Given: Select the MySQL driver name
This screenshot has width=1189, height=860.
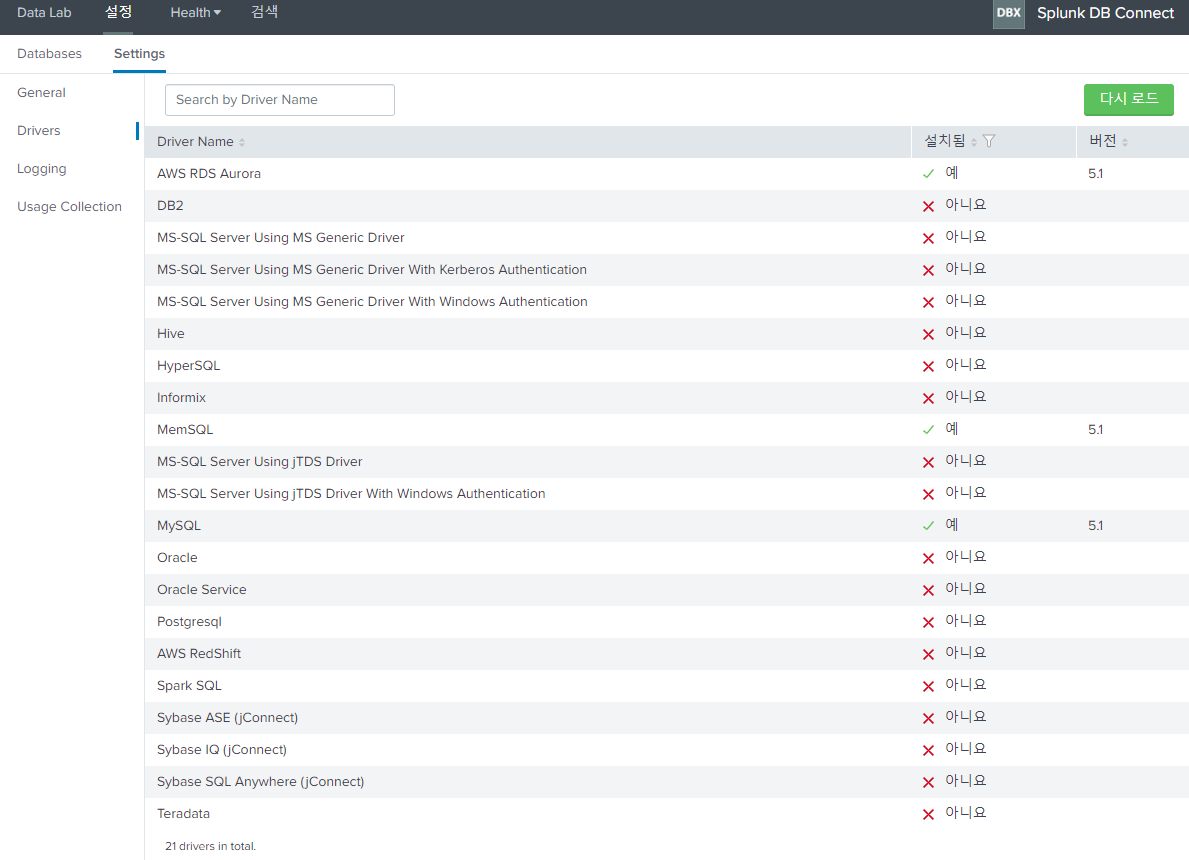Looking at the screenshot, I should point(179,526).
